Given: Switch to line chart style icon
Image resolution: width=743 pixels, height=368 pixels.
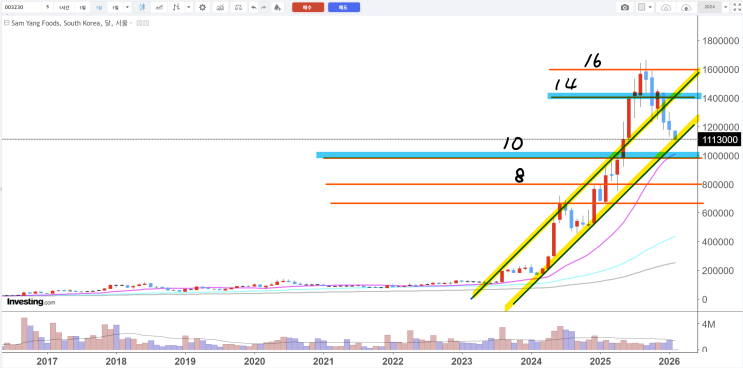Looking at the screenshot, I should (x=159, y=7).
